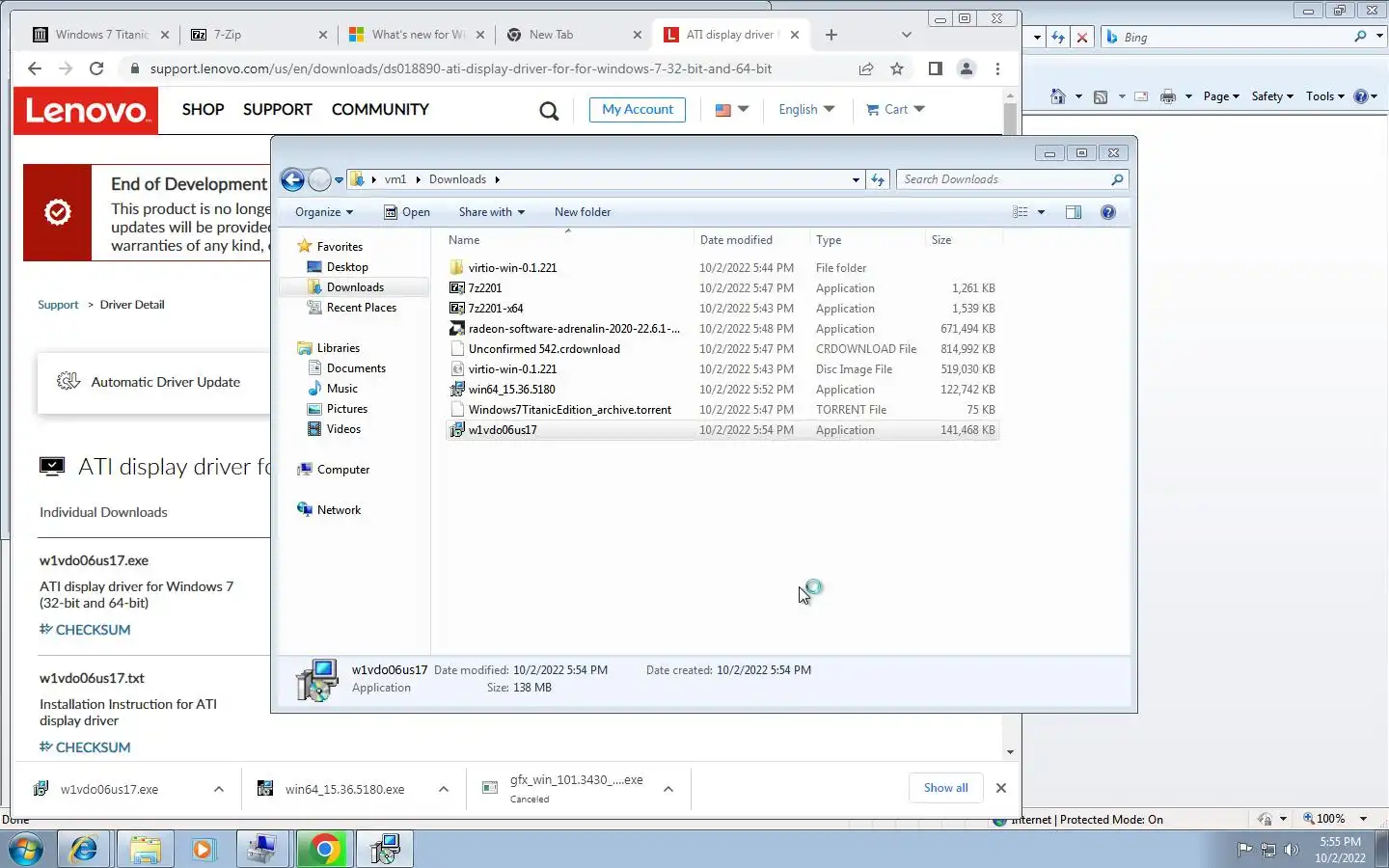Click IE print icon

[x=1168, y=96]
